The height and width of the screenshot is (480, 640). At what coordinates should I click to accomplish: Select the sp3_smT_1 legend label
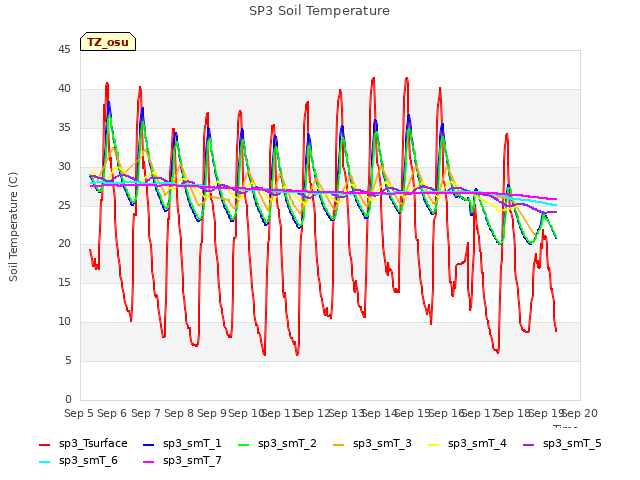(192, 444)
